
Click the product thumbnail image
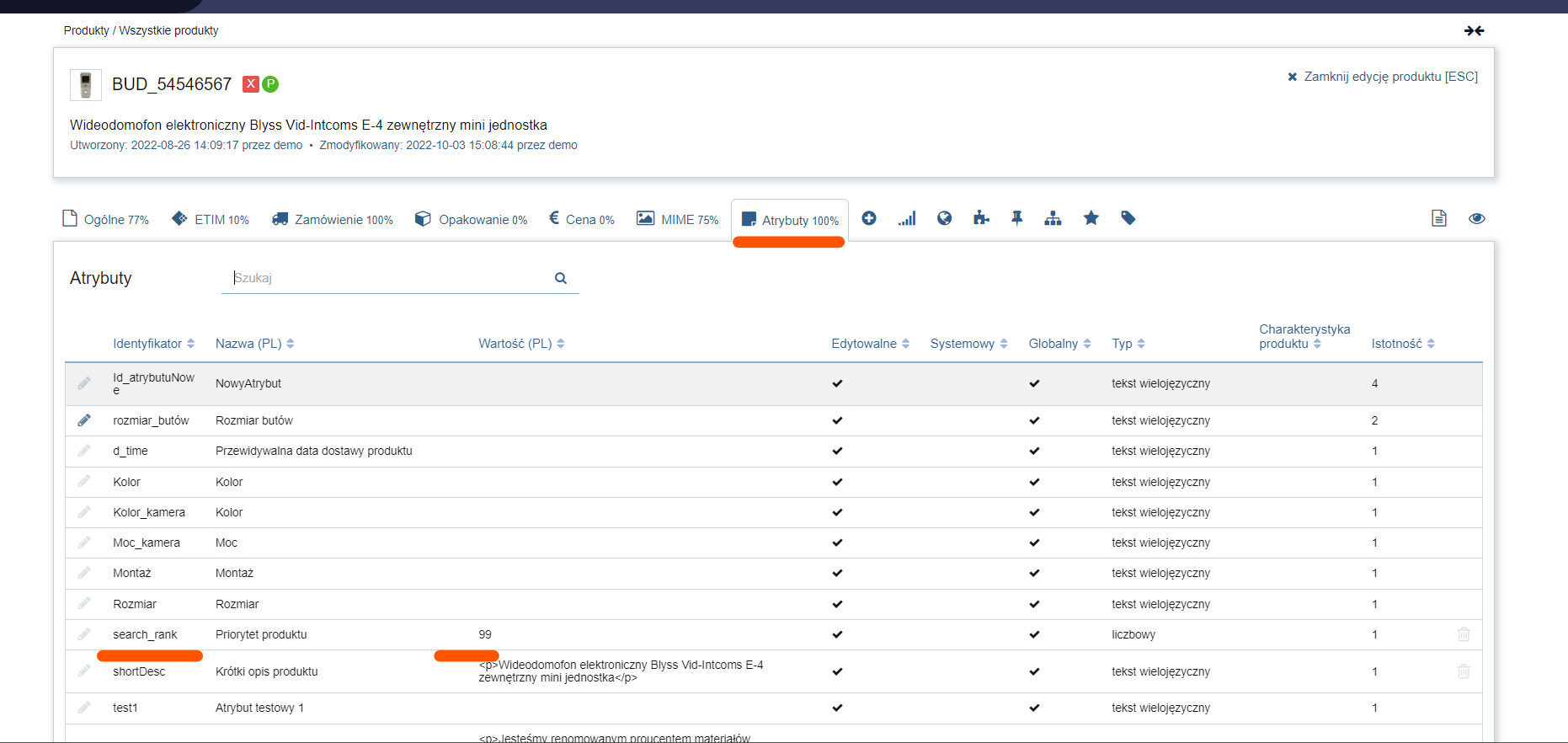(x=86, y=85)
